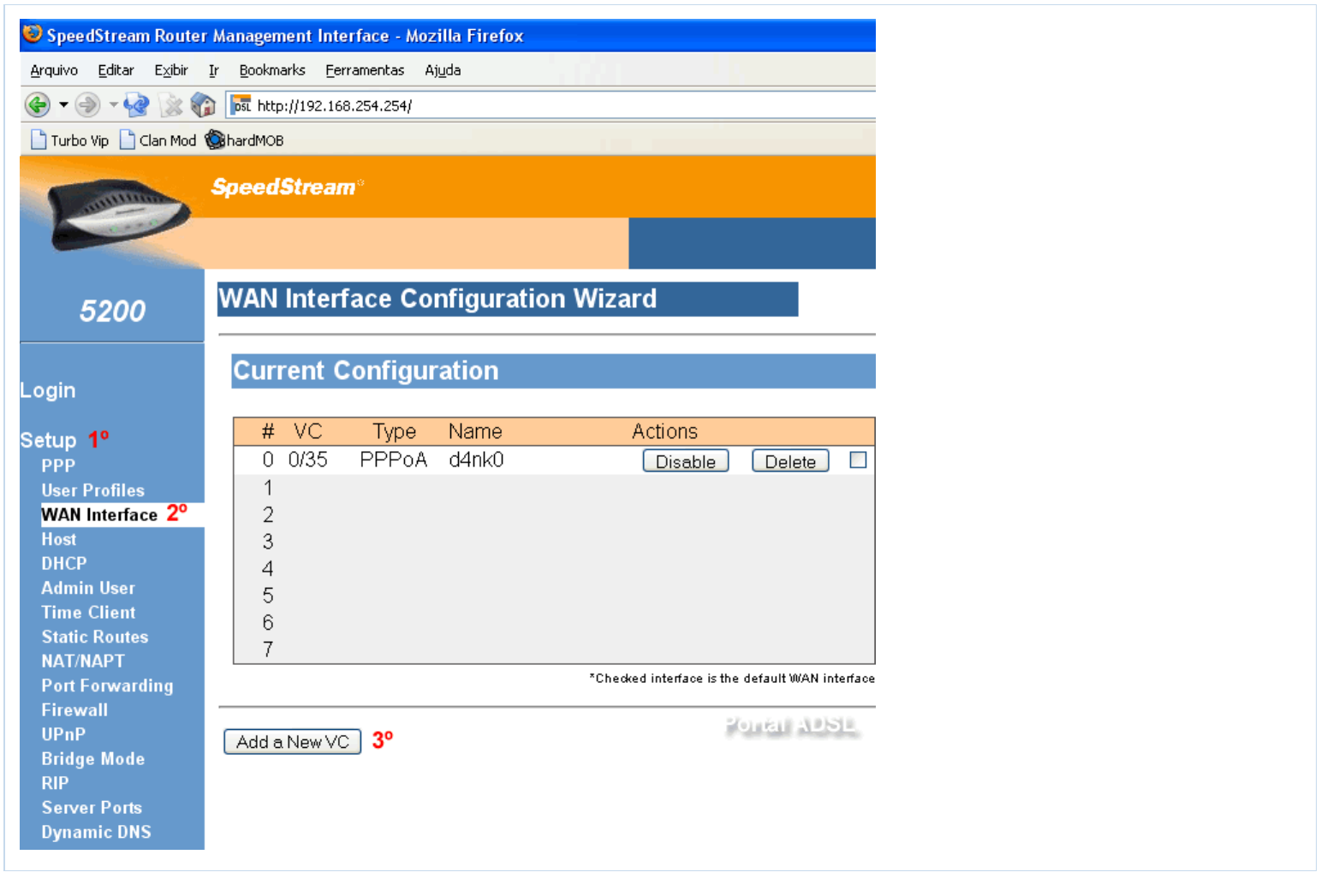Open Dynamic DNS settings
Screen dimensions: 1321x896
pos(97,832)
